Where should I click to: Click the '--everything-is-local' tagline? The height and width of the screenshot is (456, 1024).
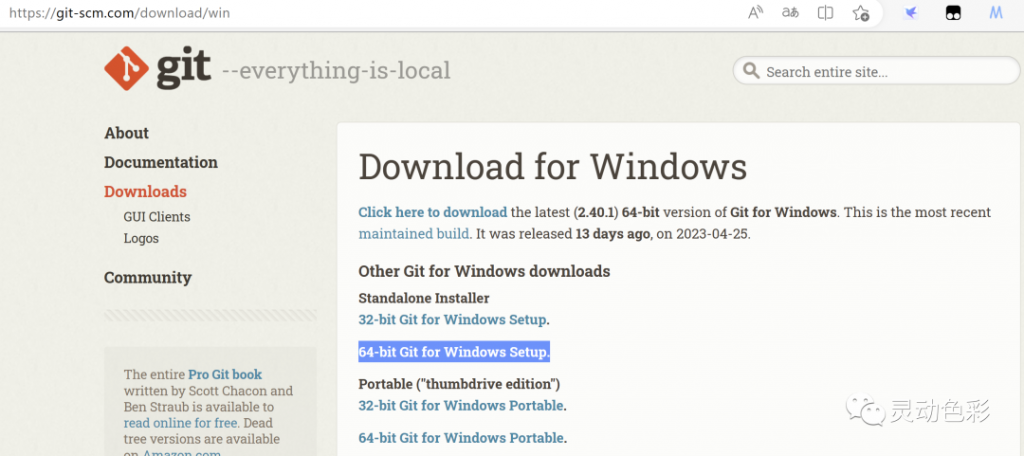click(x=336, y=71)
